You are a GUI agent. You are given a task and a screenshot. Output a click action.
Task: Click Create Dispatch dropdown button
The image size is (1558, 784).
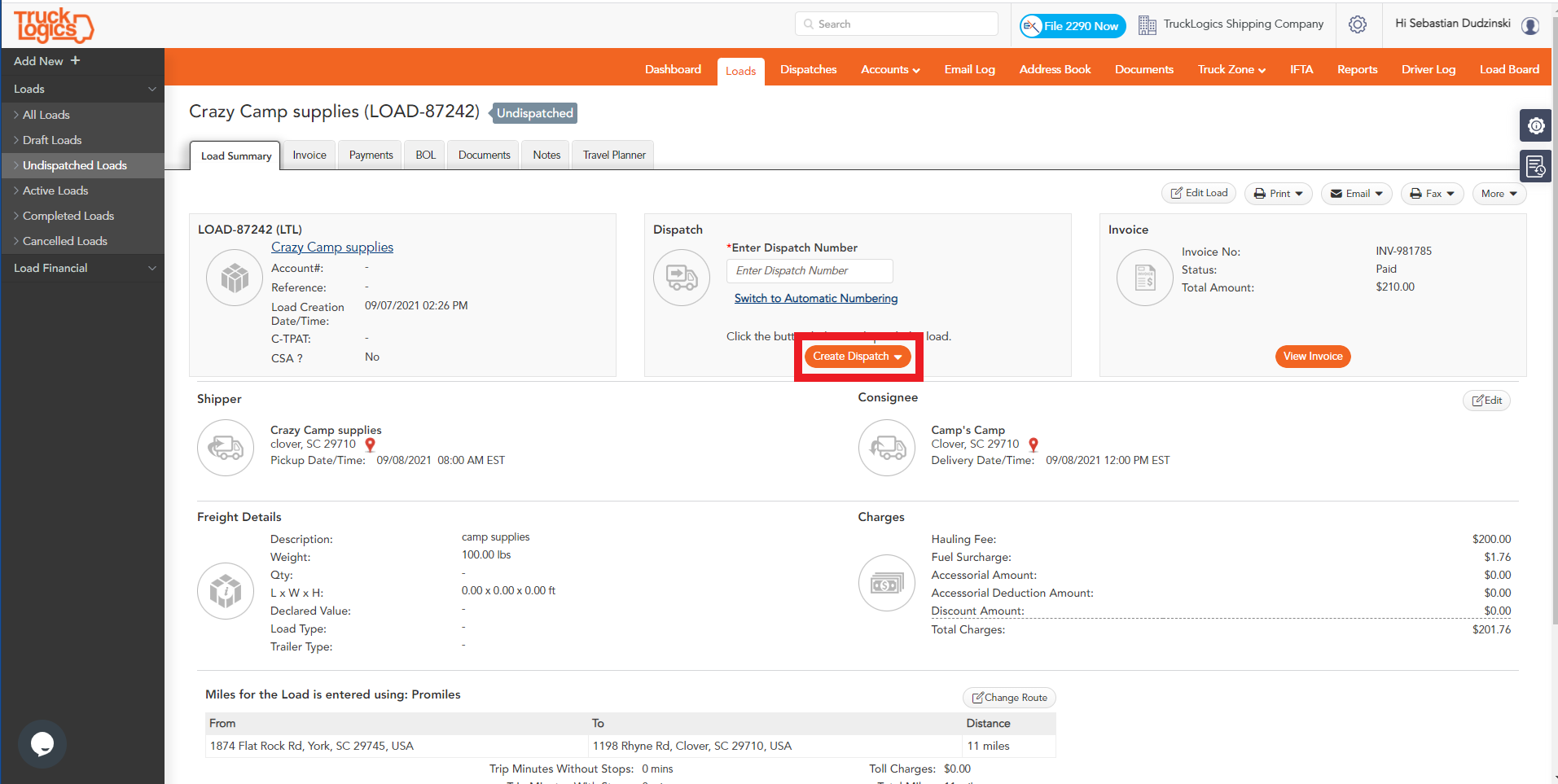tap(858, 357)
